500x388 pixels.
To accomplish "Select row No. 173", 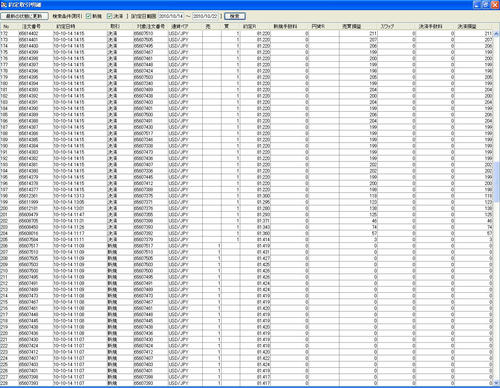I will tap(247, 40).
